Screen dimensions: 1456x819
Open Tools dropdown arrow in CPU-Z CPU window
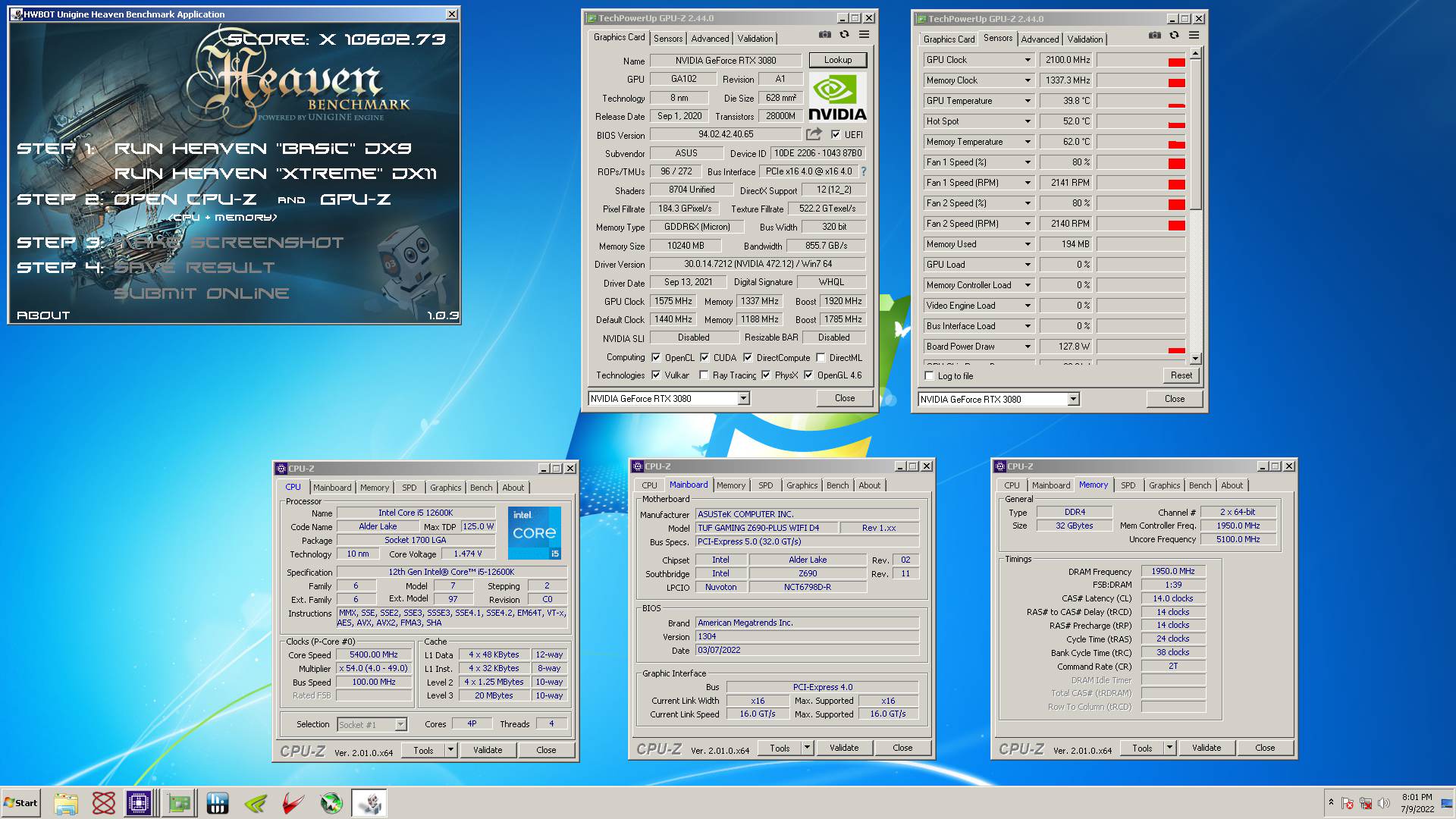pyautogui.click(x=450, y=750)
